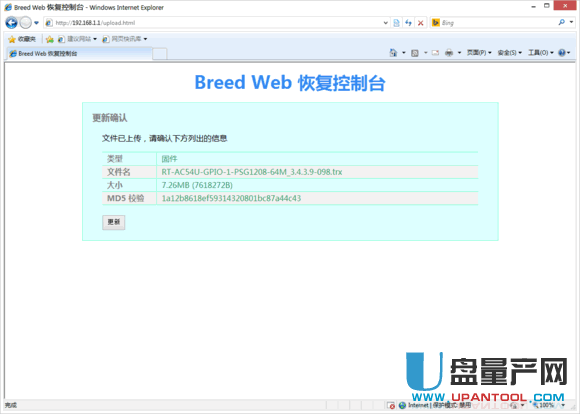Click the Forward navigation button
The height and width of the screenshot is (414, 580).
26,23
